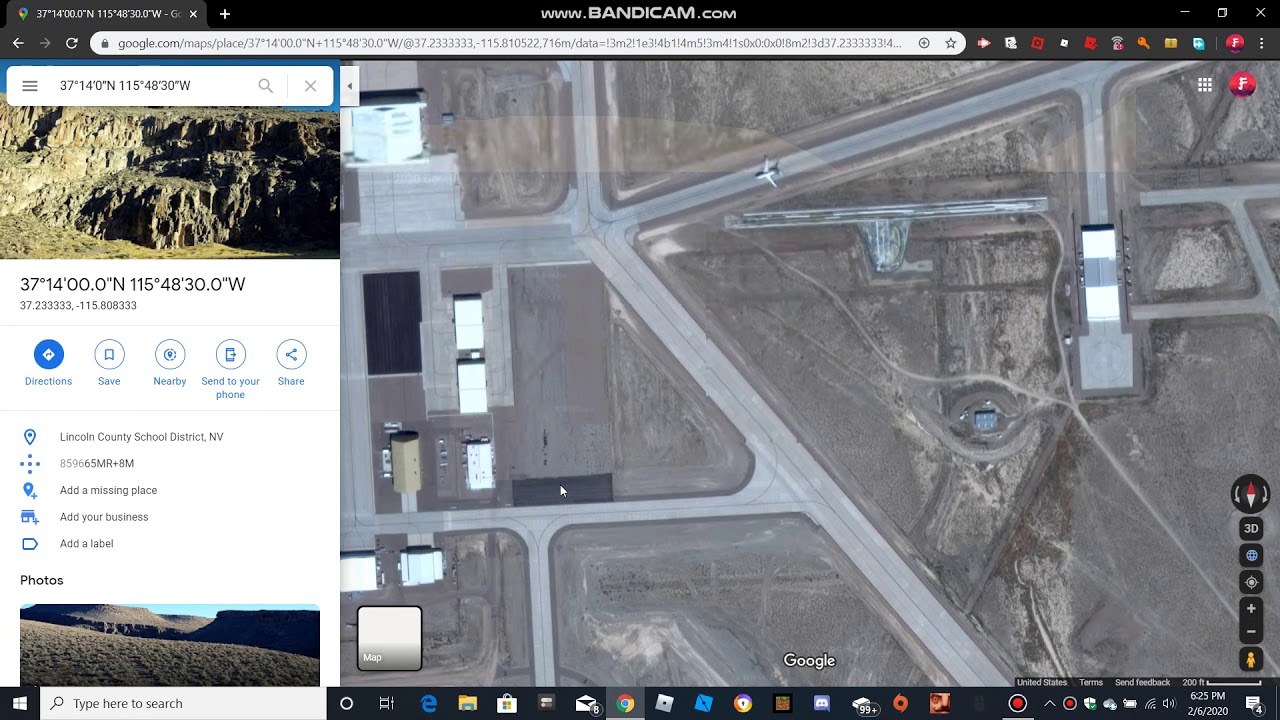Click the browser address bar
This screenshot has width=1280, height=720.
[510, 43]
